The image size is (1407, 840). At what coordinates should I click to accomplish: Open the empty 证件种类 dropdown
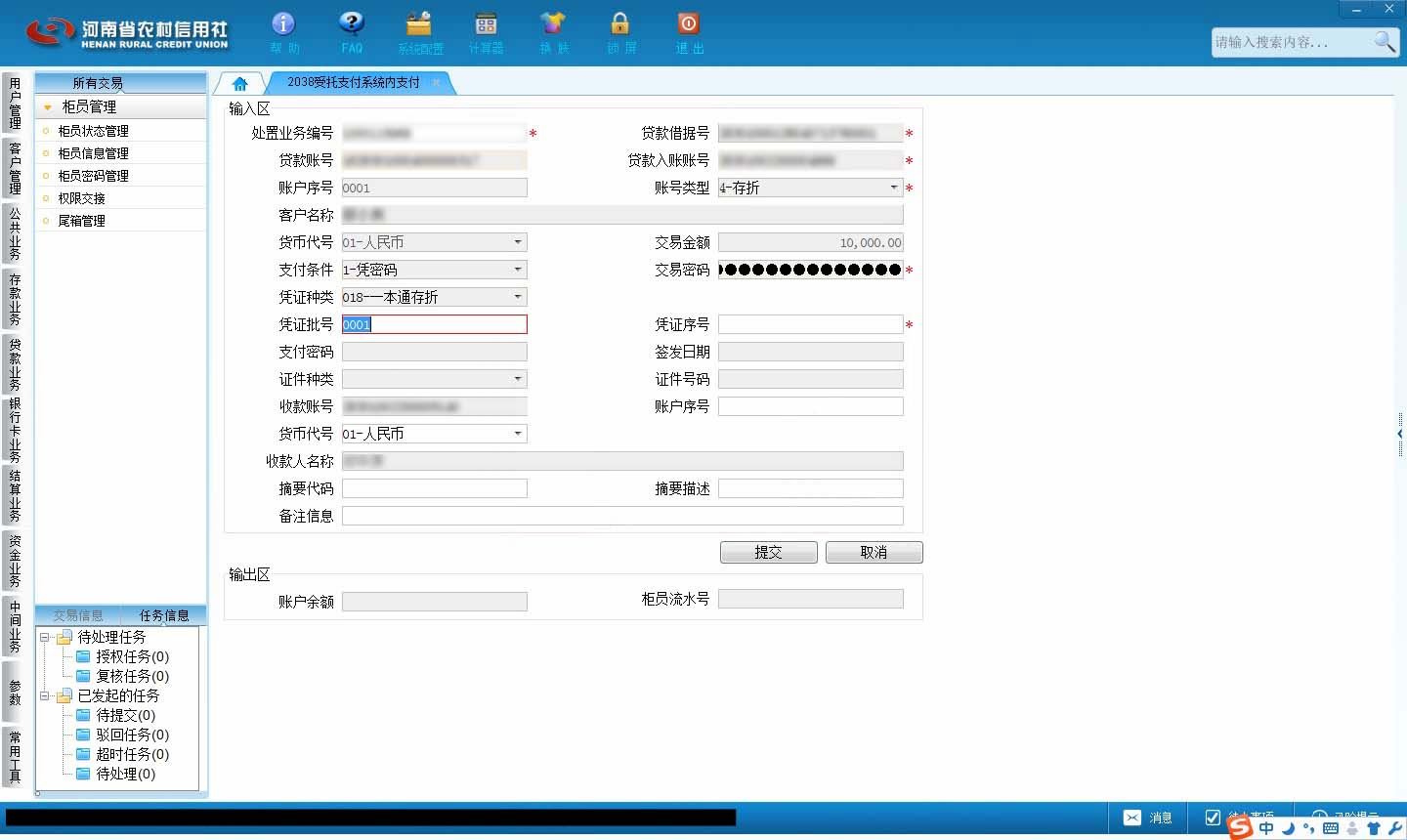[x=518, y=379]
